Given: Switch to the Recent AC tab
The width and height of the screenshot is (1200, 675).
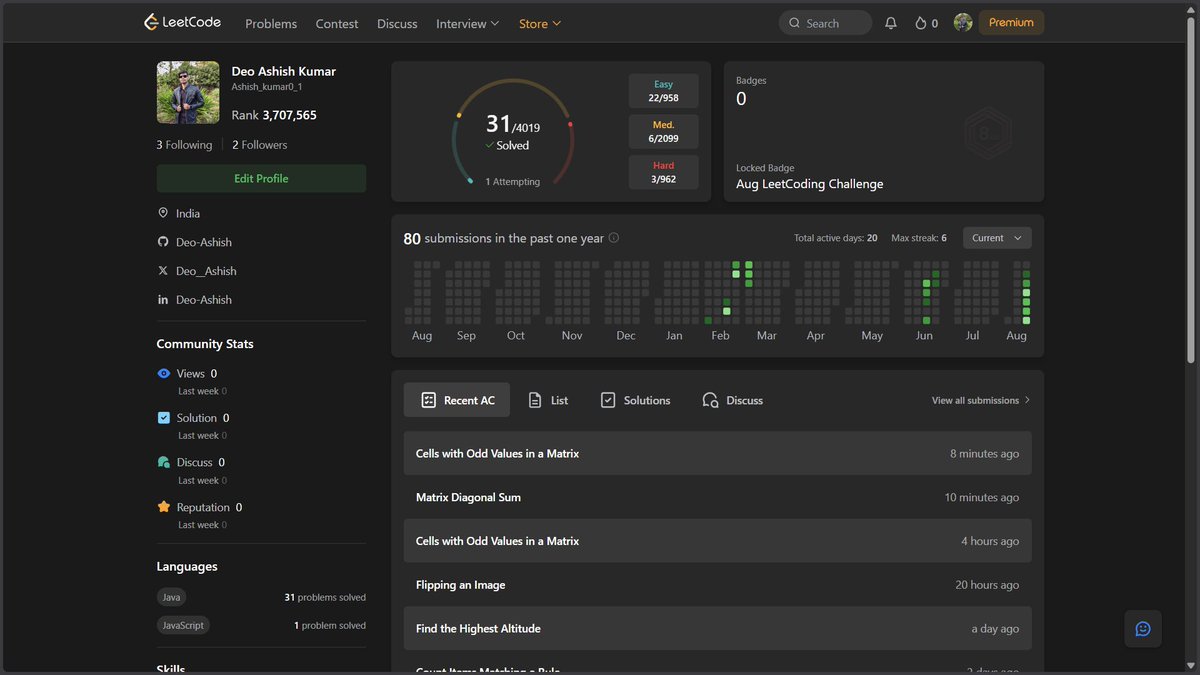Looking at the screenshot, I should coord(457,400).
